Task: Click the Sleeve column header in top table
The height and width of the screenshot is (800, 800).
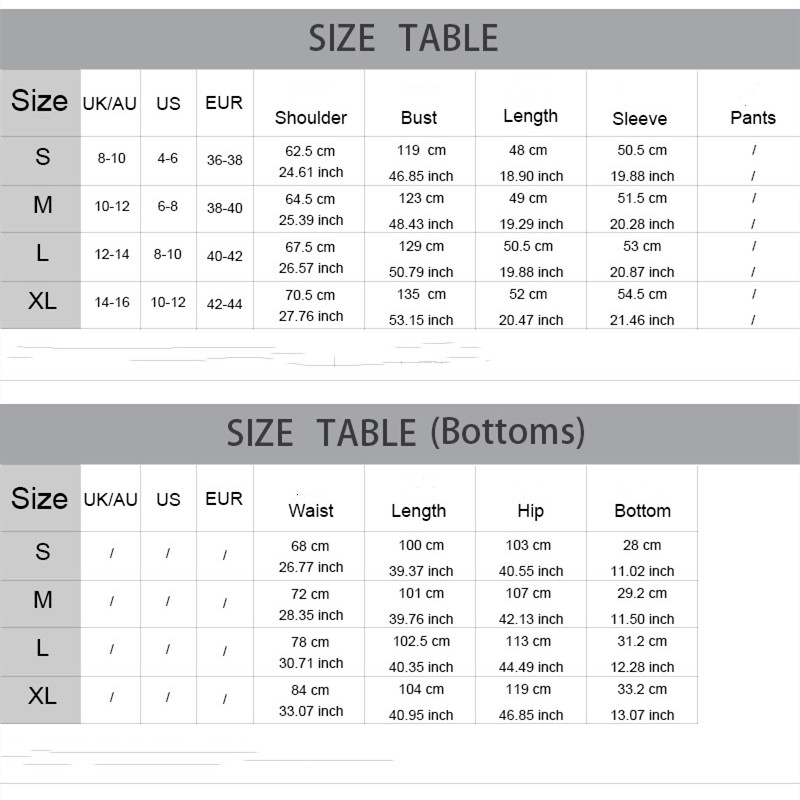Action: point(640,119)
